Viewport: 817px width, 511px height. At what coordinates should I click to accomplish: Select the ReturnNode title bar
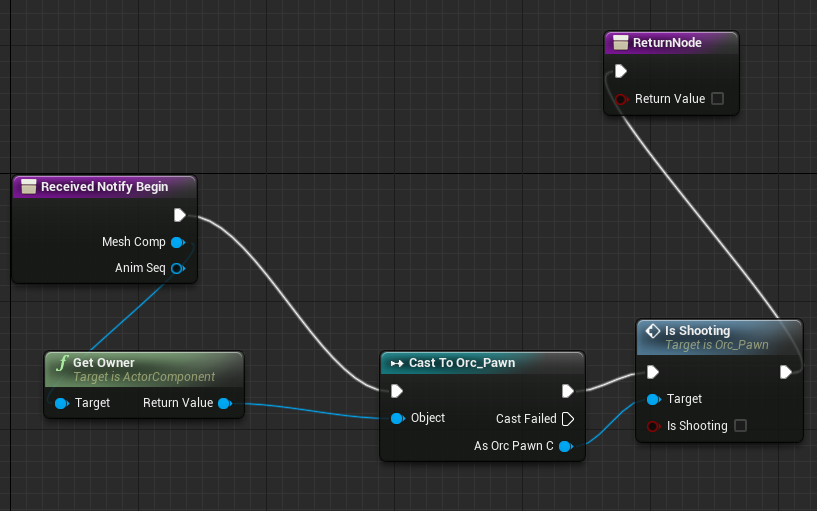coord(671,43)
